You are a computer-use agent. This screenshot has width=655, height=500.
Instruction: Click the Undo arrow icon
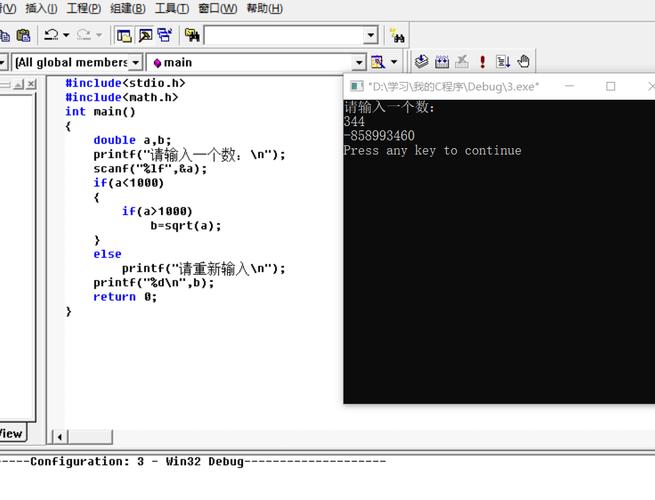(x=51, y=35)
